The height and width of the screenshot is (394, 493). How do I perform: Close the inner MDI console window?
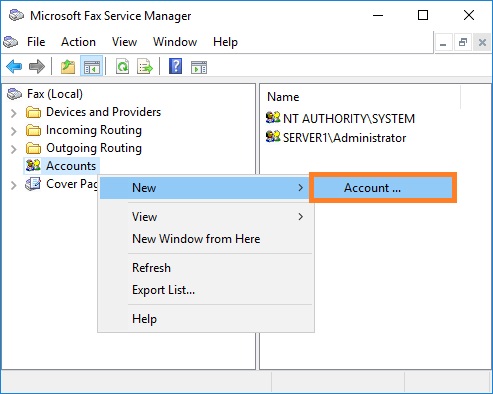point(482,43)
